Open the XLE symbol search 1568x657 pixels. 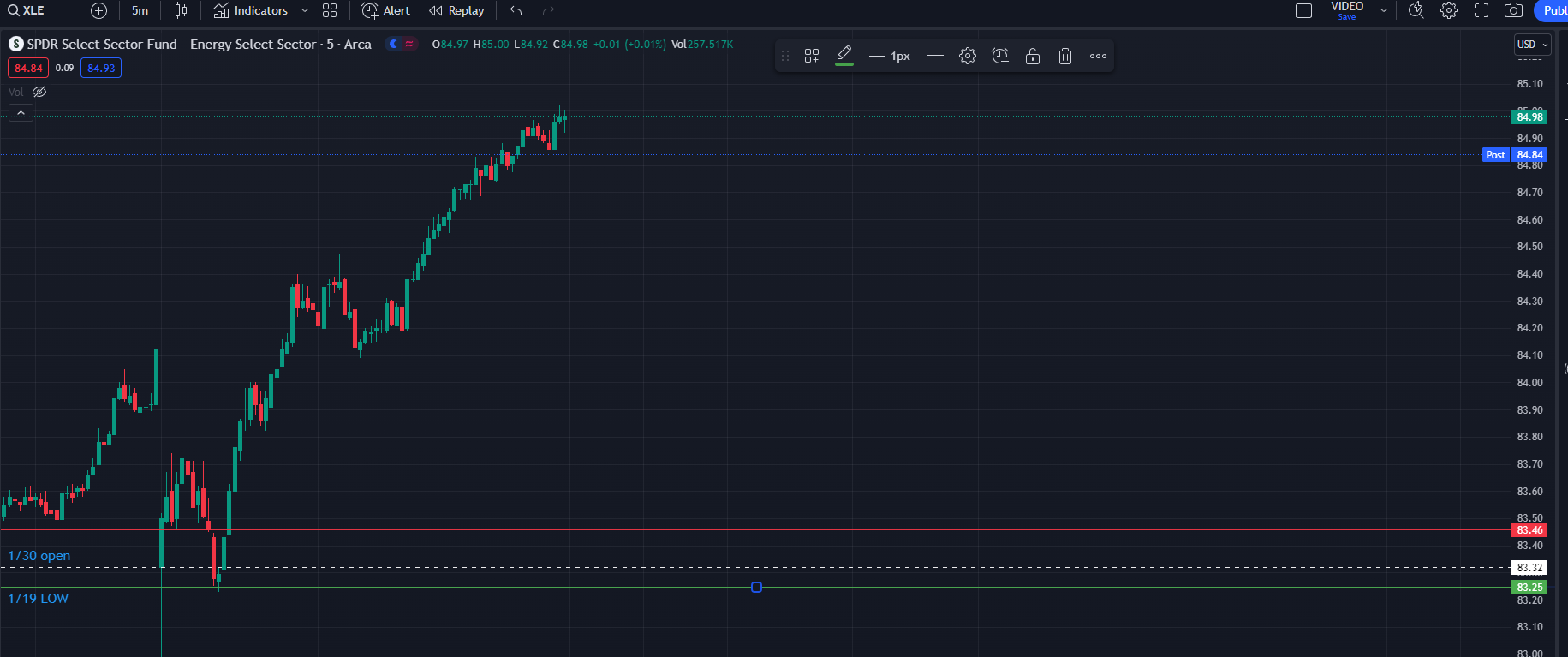pos(27,10)
